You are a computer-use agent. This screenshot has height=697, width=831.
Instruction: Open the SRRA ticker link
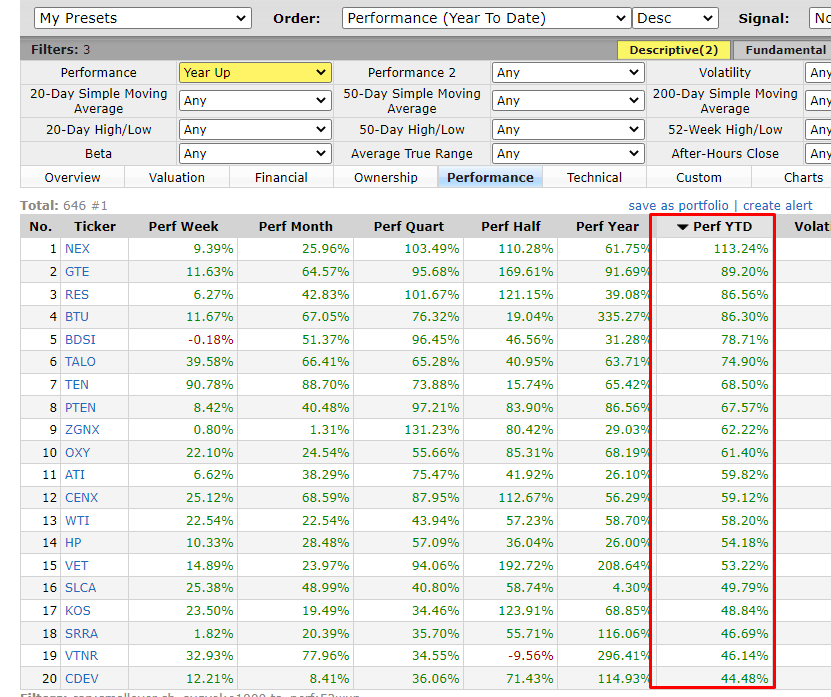coord(82,633)
